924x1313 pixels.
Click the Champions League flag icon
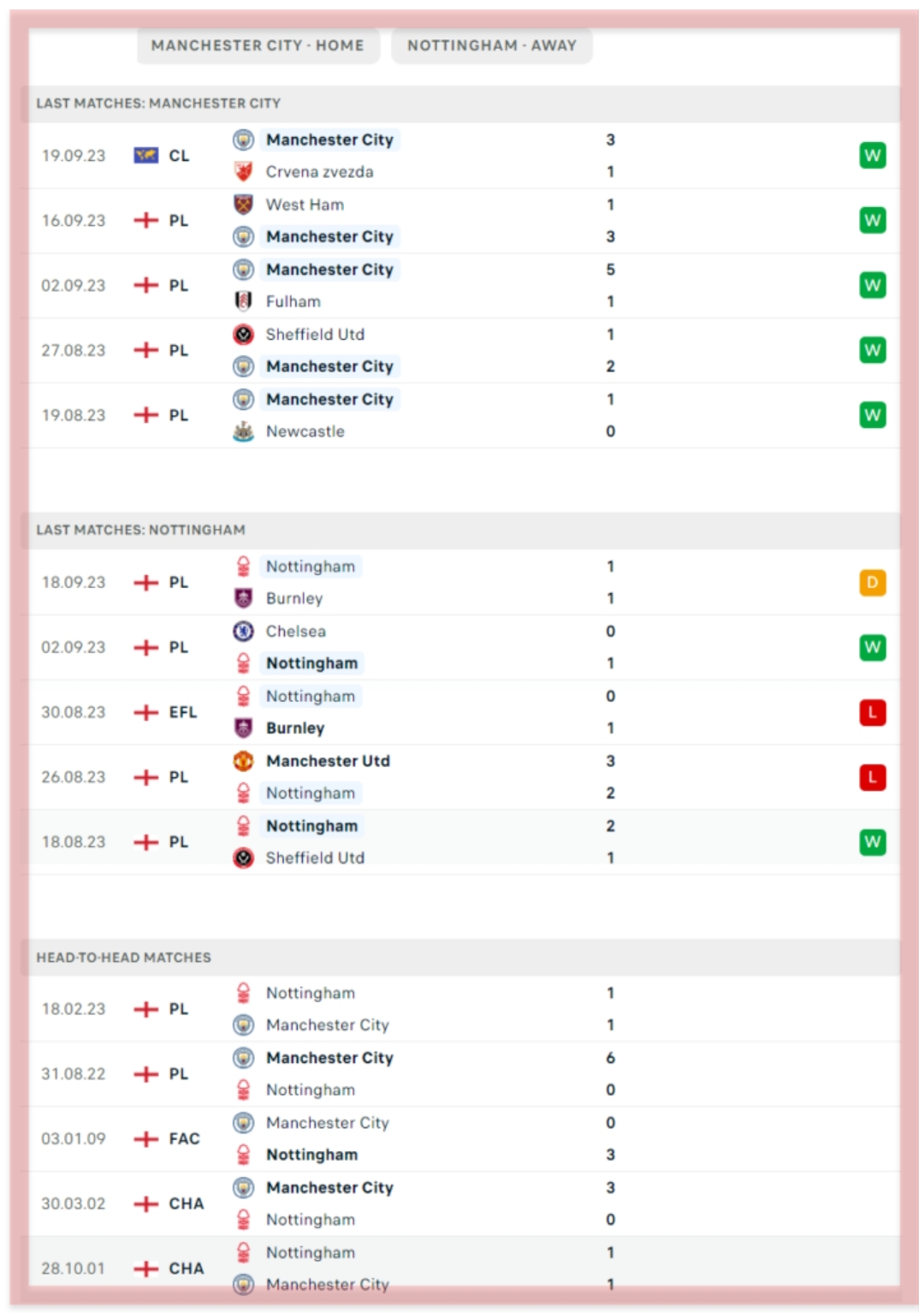click(146, 156)
